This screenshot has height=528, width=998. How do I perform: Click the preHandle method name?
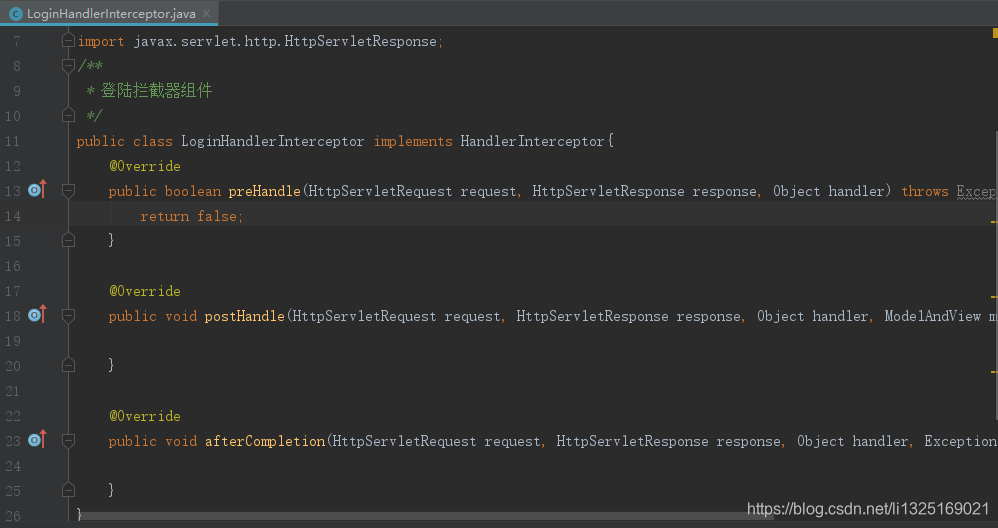264,191
